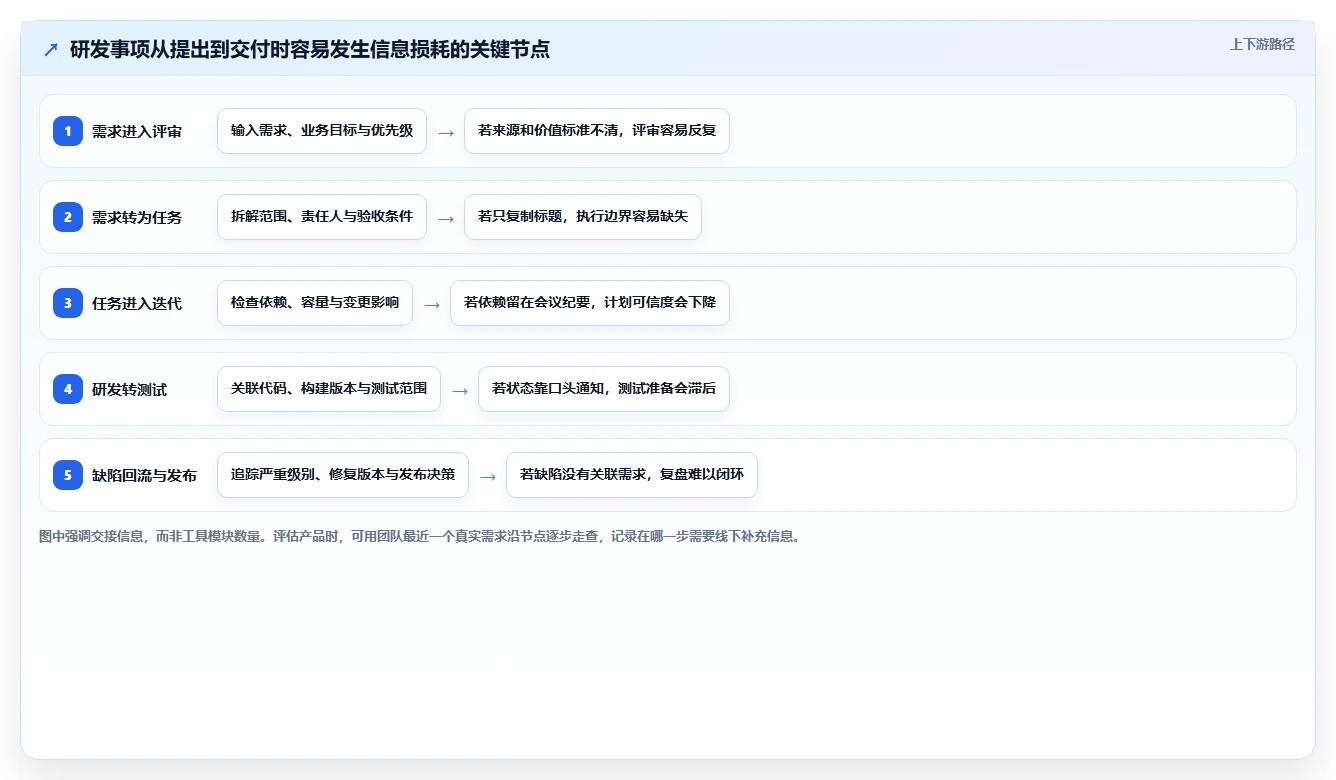1336x780 pixels.
Task: Click the 上下游路径 label
Action: tap(1262, 44)
